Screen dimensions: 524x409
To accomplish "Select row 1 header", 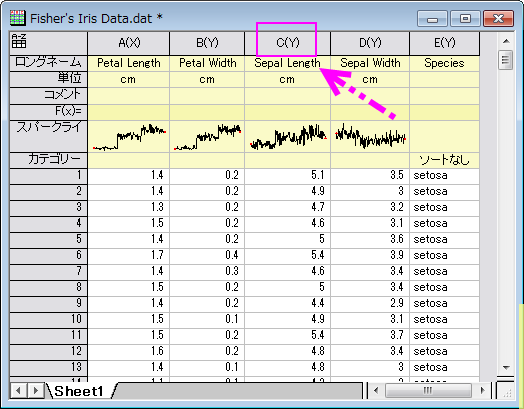I will click(x=48, y=176).
